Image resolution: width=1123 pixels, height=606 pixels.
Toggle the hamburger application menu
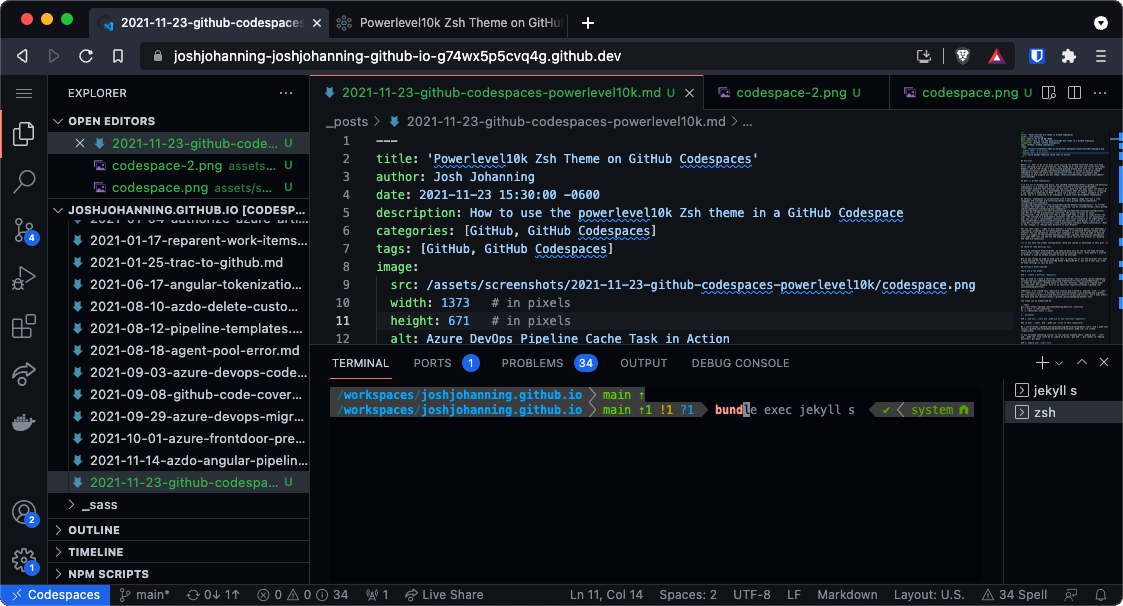(24, 93)
